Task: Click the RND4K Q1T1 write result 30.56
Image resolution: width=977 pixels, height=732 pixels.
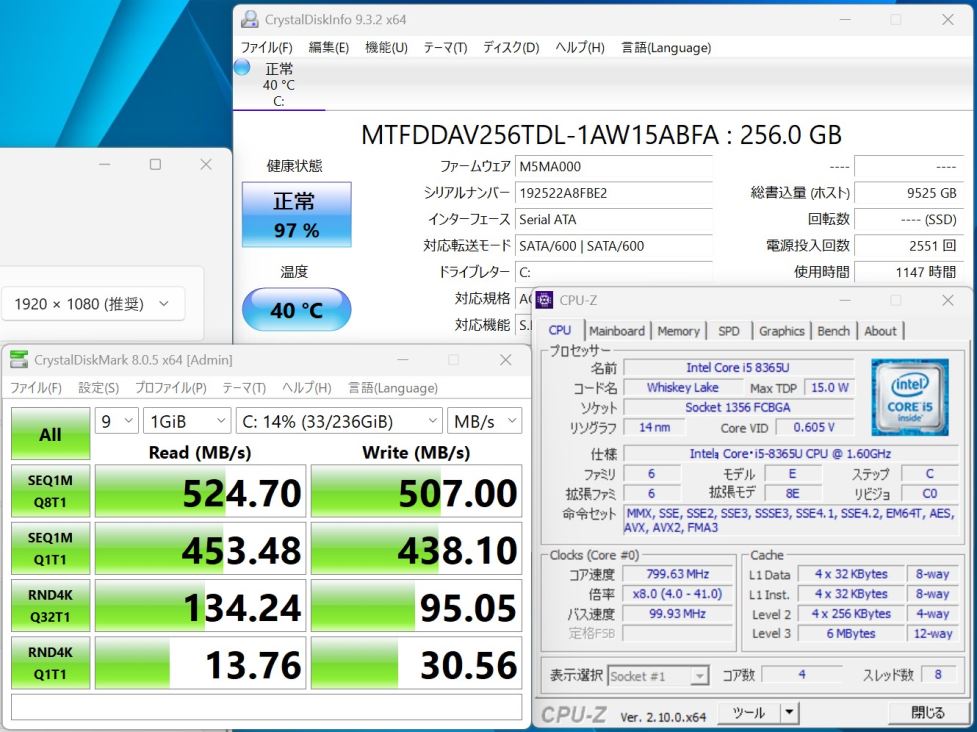Action: click(416, 663)
